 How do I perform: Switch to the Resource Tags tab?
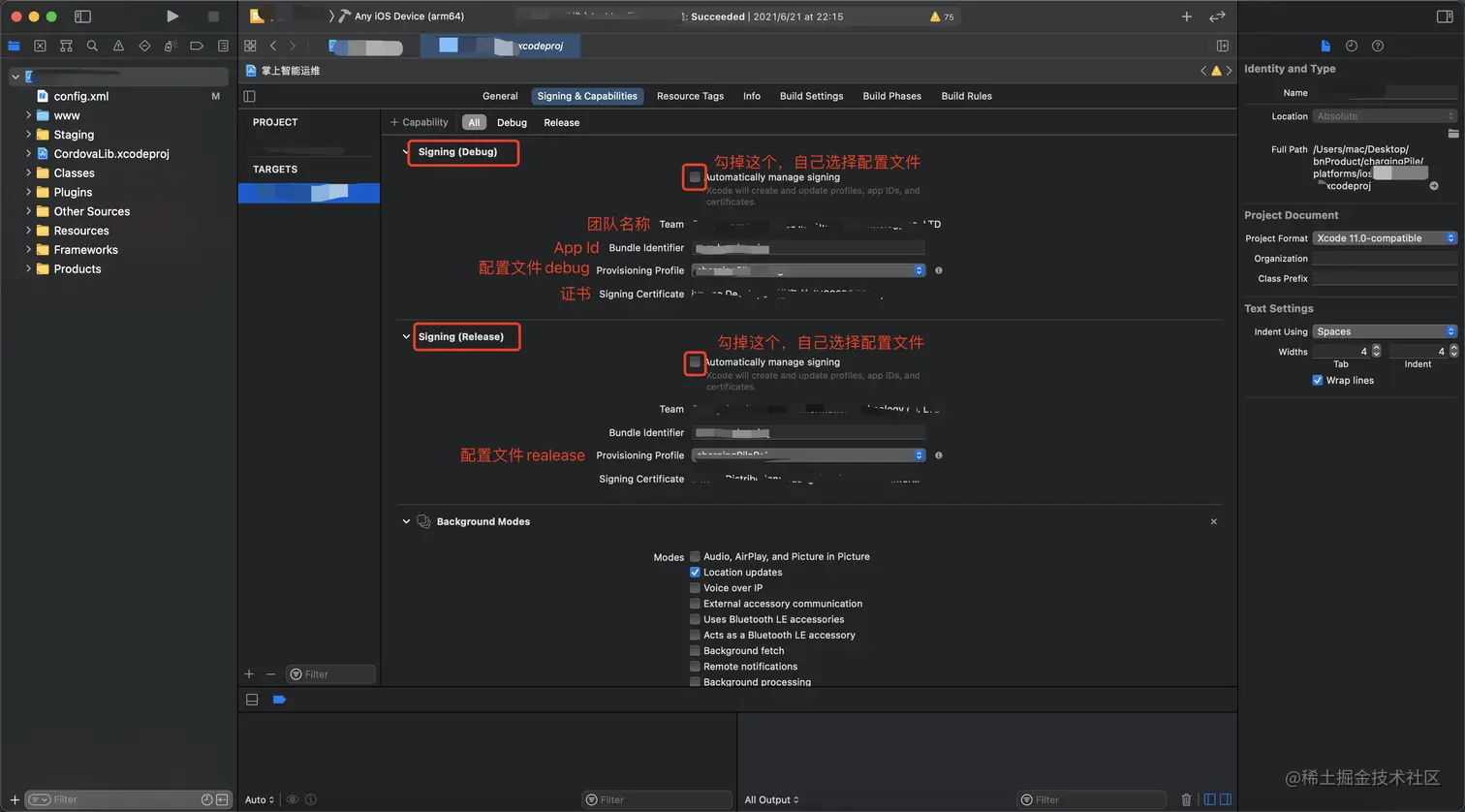click(690, 96)
